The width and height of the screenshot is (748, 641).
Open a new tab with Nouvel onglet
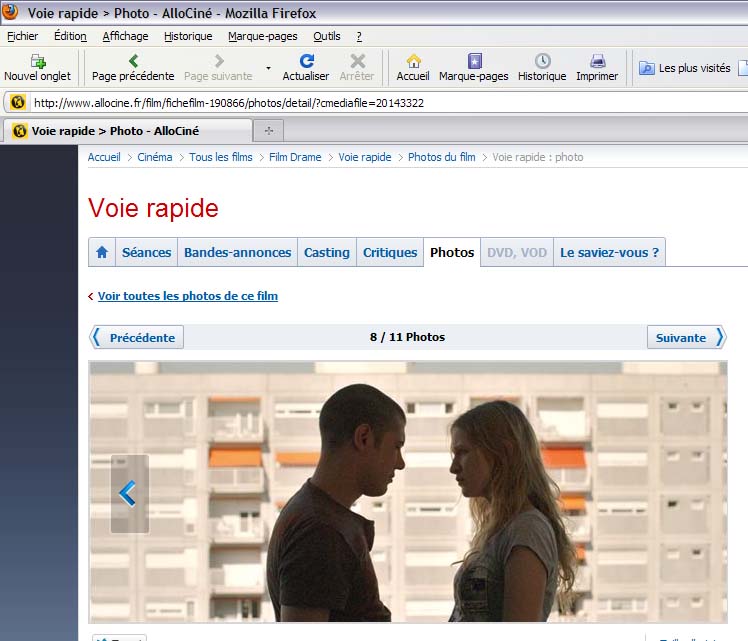(37, 68)
